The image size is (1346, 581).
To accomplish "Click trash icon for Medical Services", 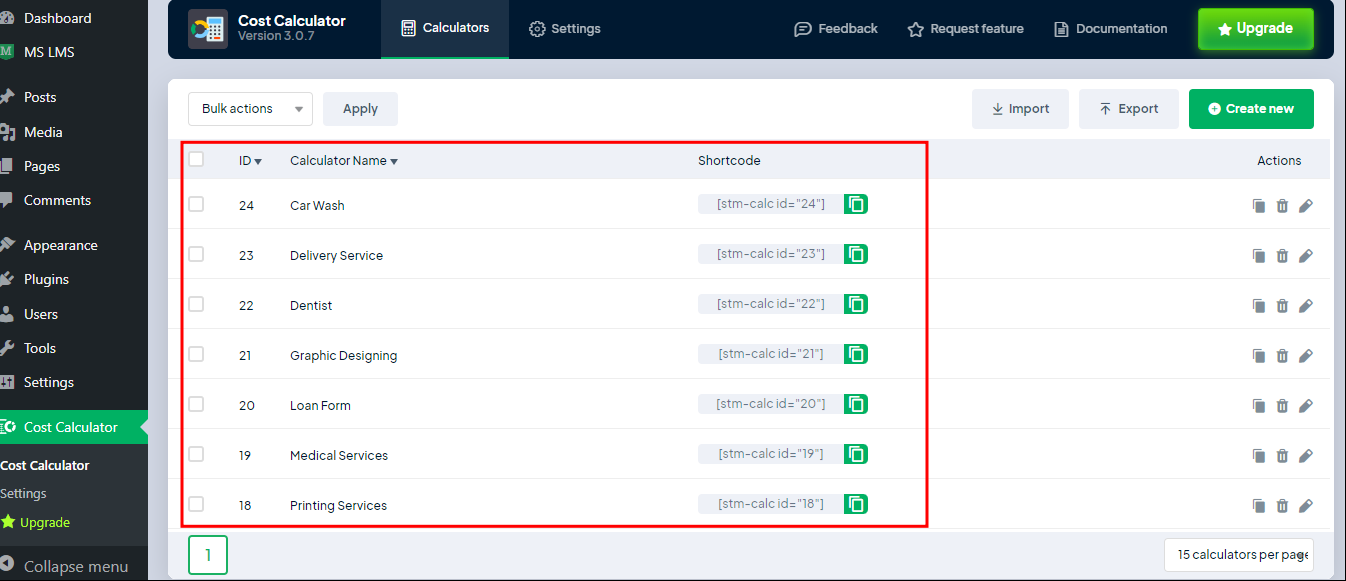I will click(1282, 456).
